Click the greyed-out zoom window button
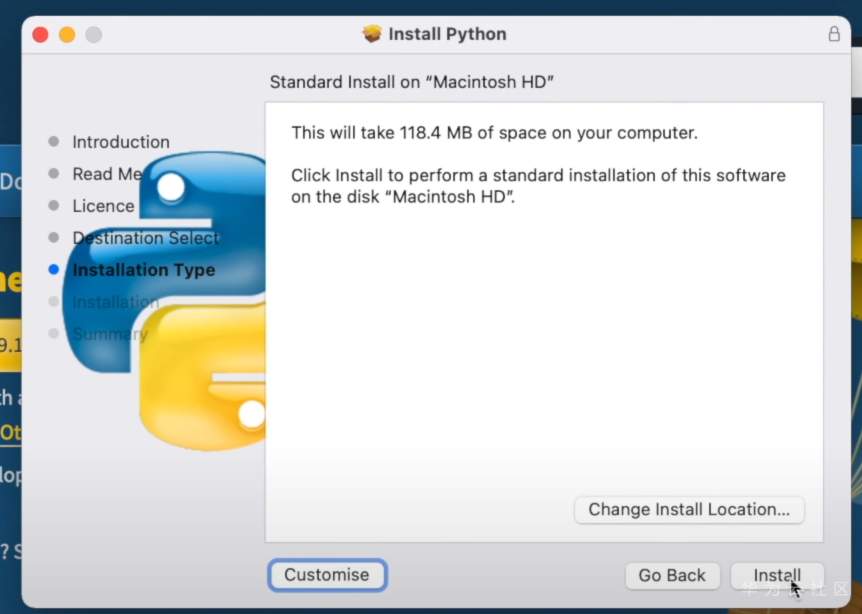The width and height of the screenshot is (862, 614). tap(93, 35)
